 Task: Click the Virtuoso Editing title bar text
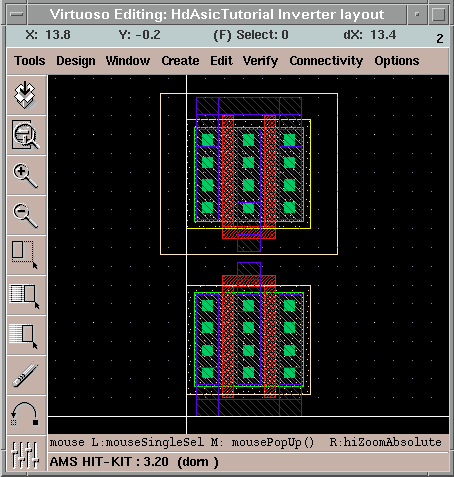coord(217,14)
